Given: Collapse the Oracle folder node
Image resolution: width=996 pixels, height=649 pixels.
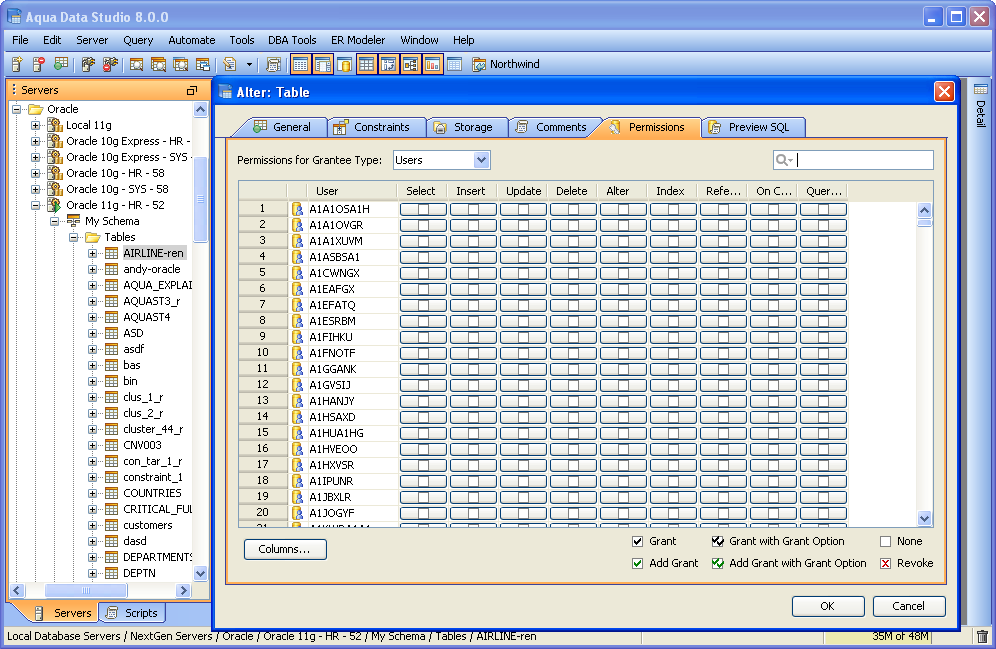Looking at the screenshot, I should coord(17,109).
